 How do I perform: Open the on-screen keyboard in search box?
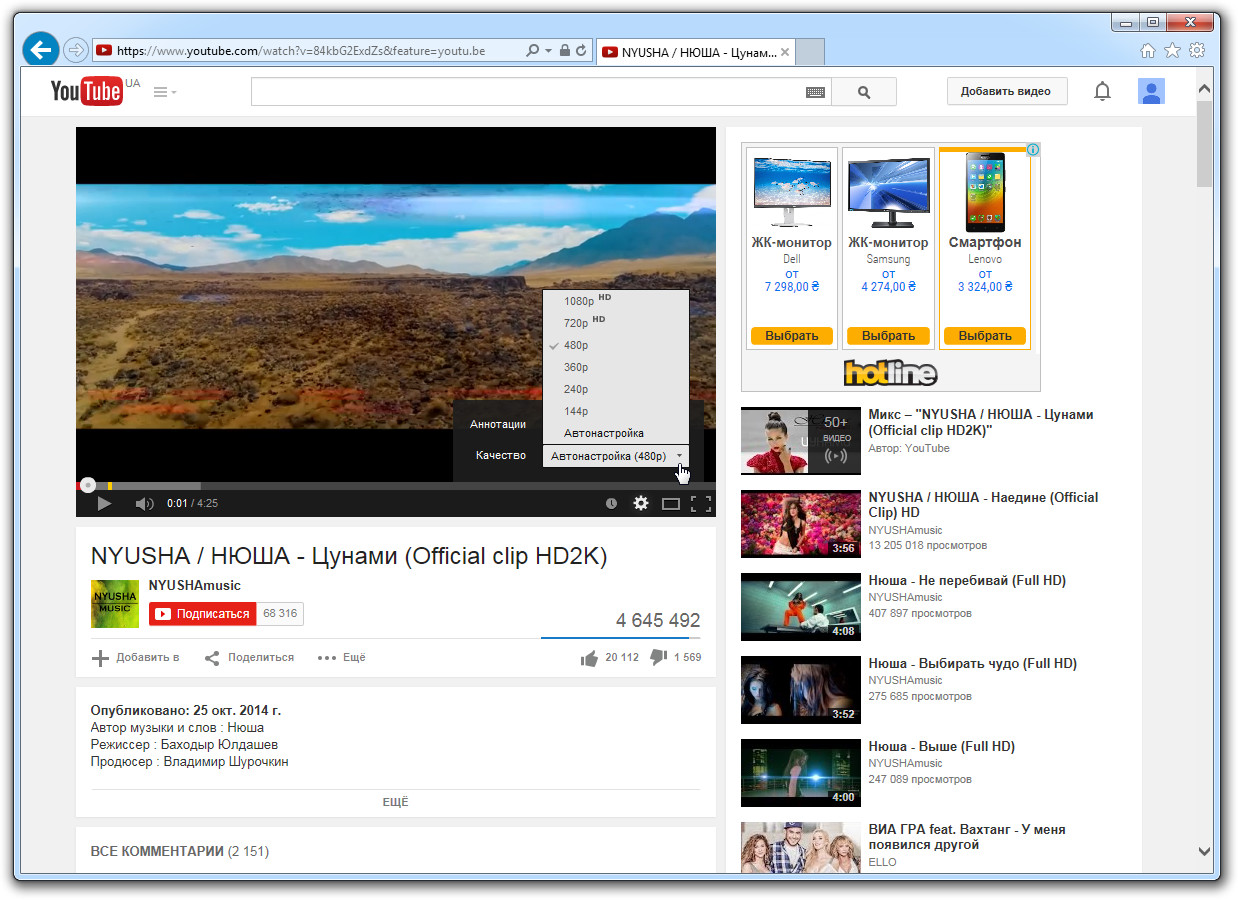coord(815,92)
